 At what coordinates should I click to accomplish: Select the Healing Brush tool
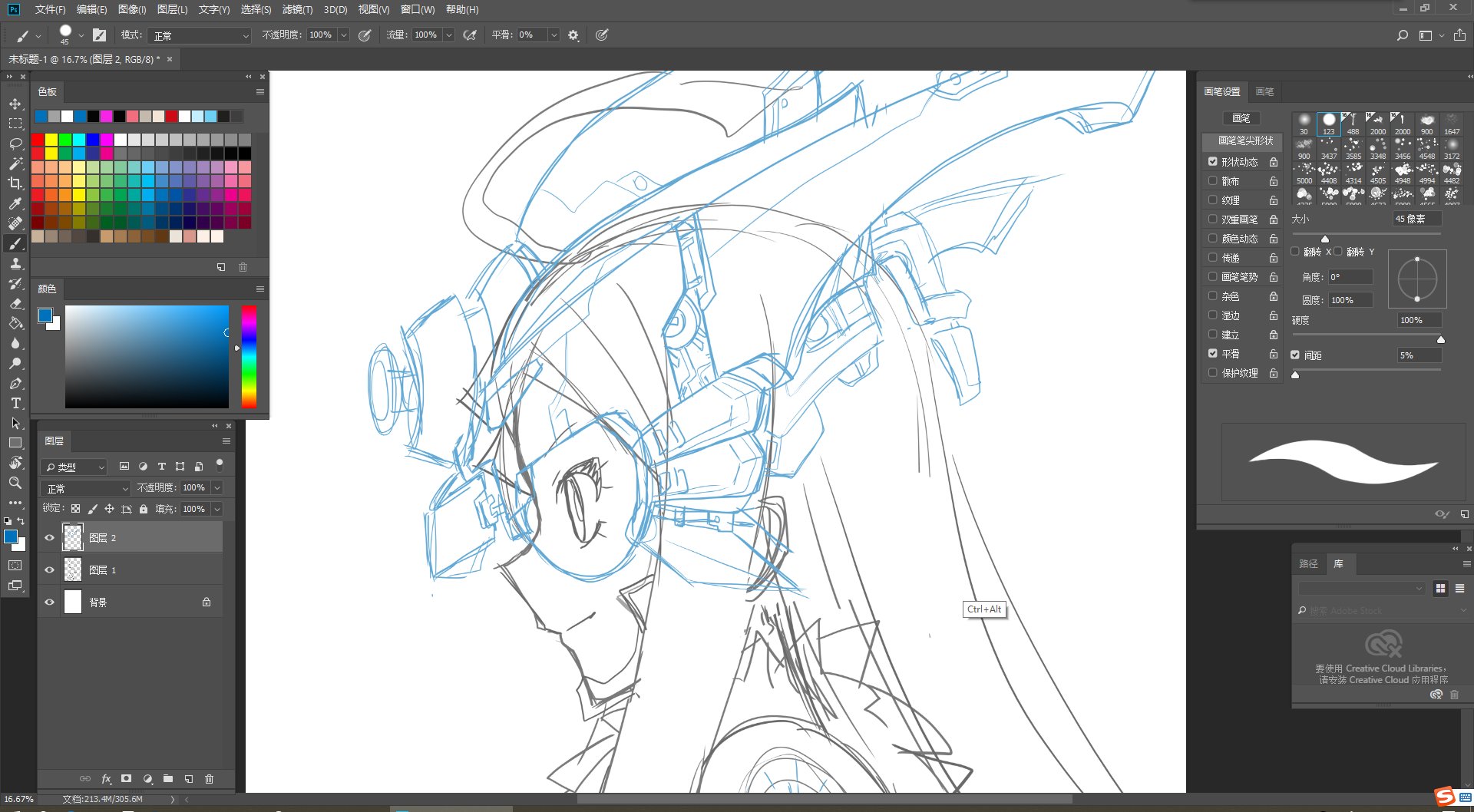point(15,223)
